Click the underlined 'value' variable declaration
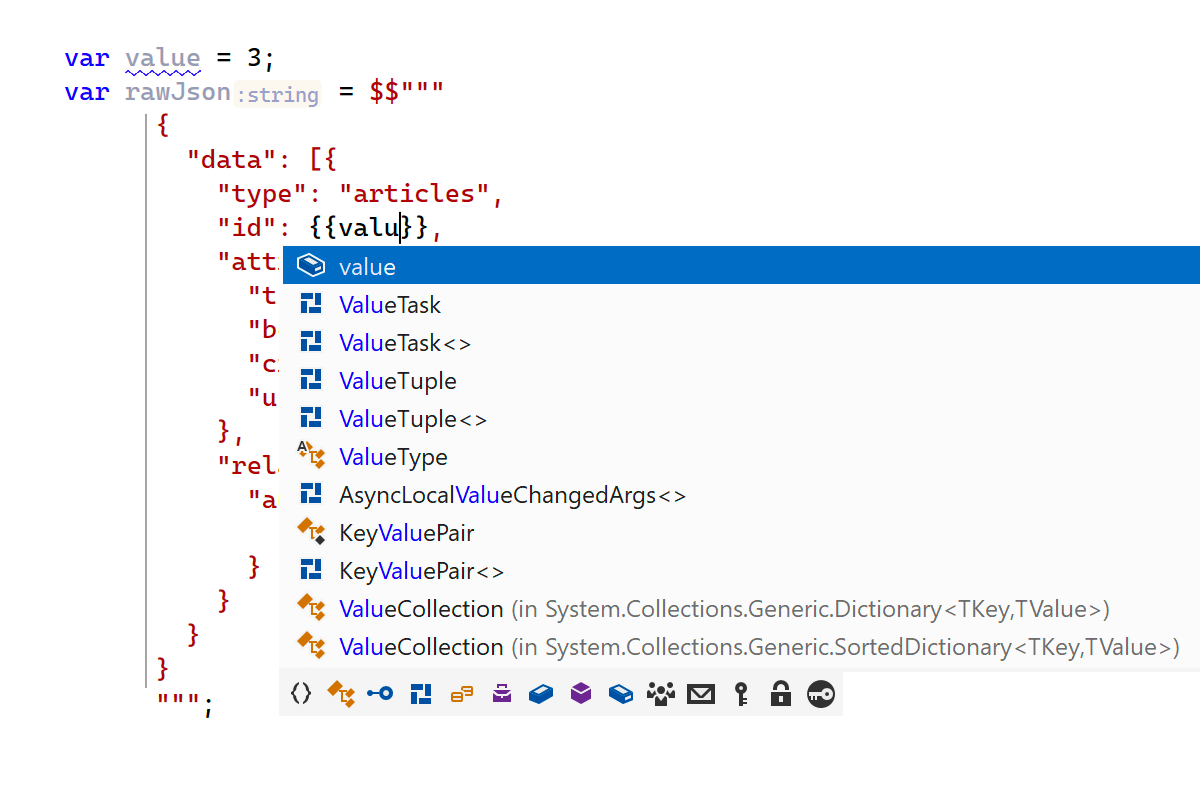This screenshot has height=800, width=1200. (x=162, y=58)
